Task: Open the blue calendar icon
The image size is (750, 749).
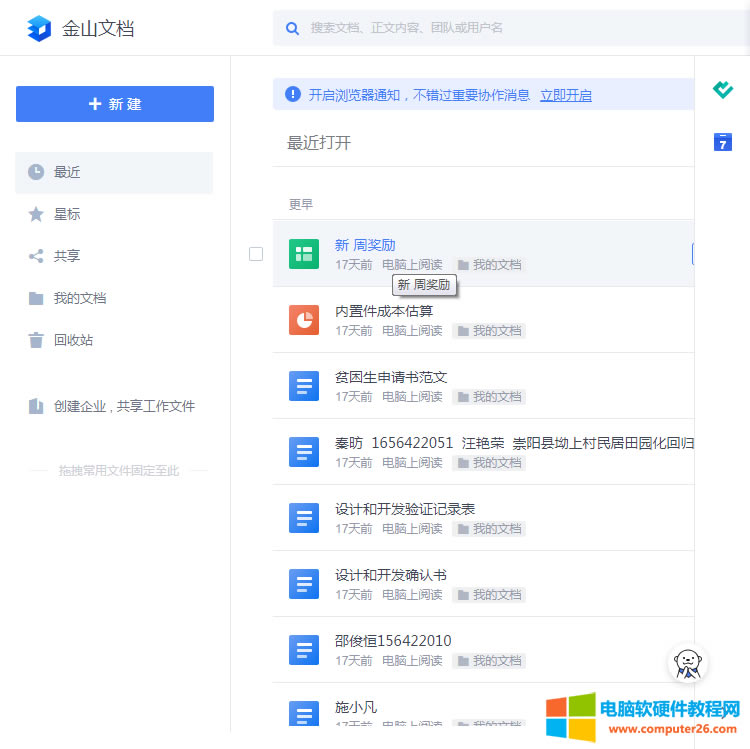Action: (722, 142)
